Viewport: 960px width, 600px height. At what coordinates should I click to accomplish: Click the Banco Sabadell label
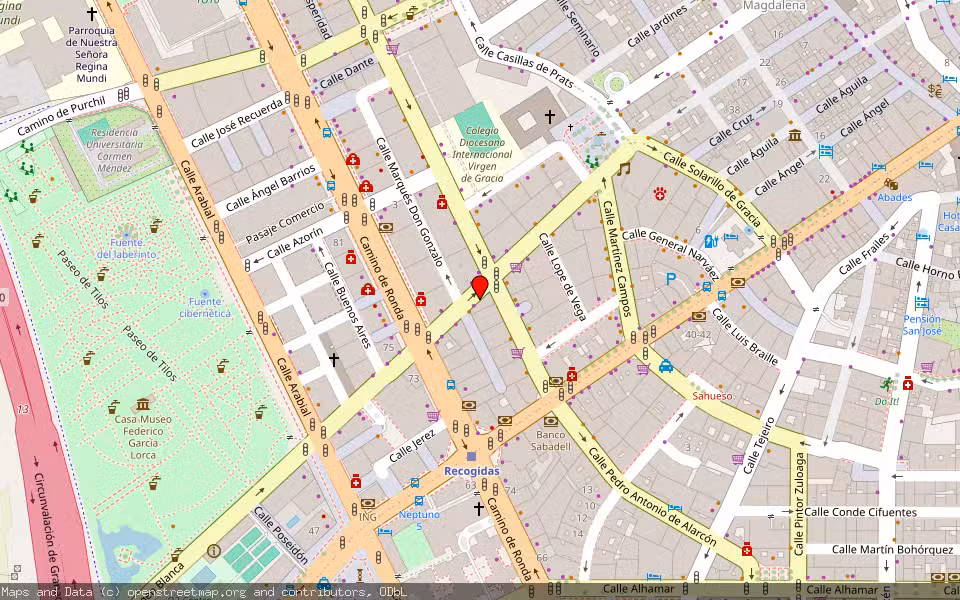tap(550, 440)
